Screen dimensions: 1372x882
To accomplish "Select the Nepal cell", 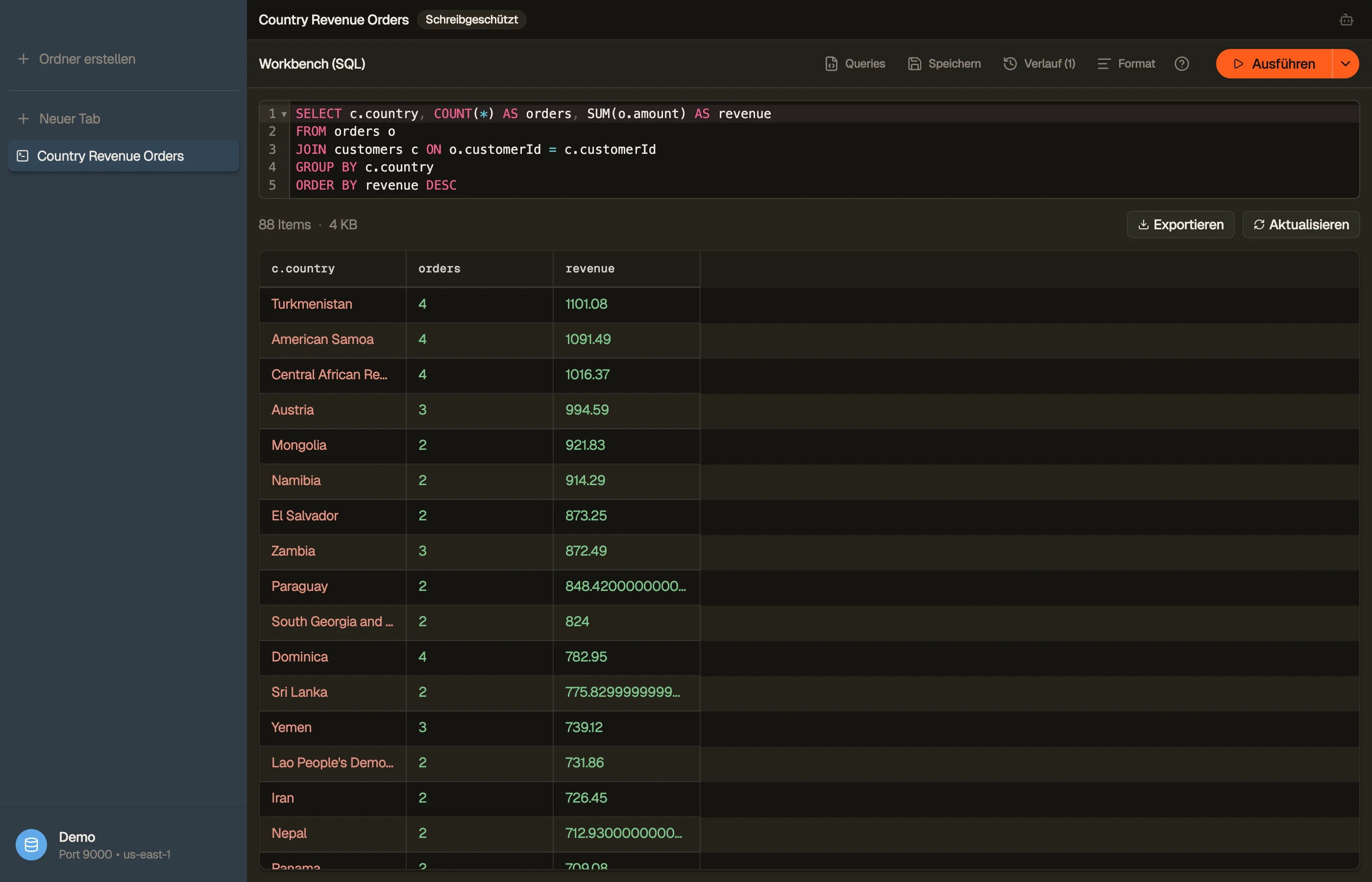I will point(333,833).
